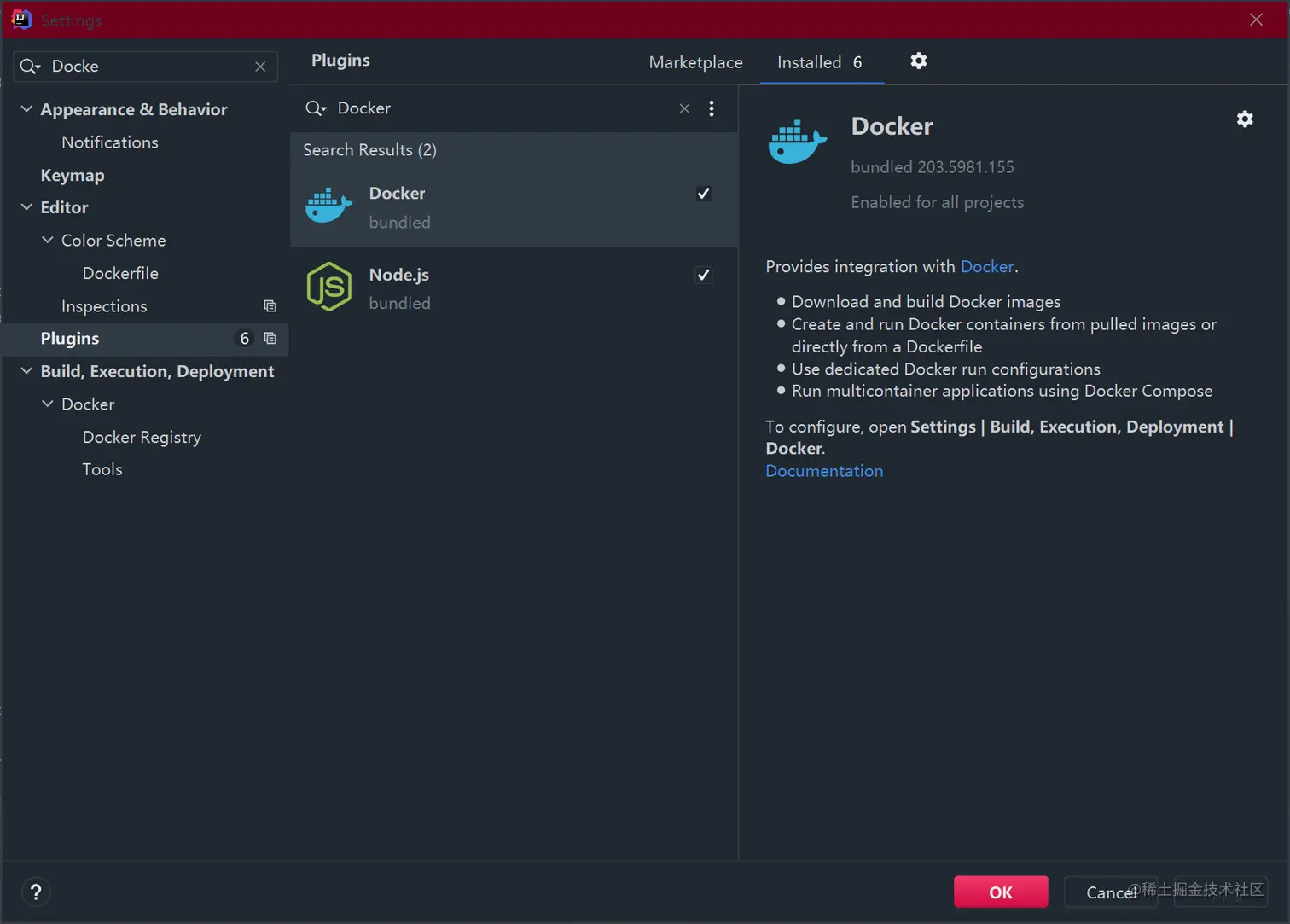Switch to the Installed tab

pos(821,62)
